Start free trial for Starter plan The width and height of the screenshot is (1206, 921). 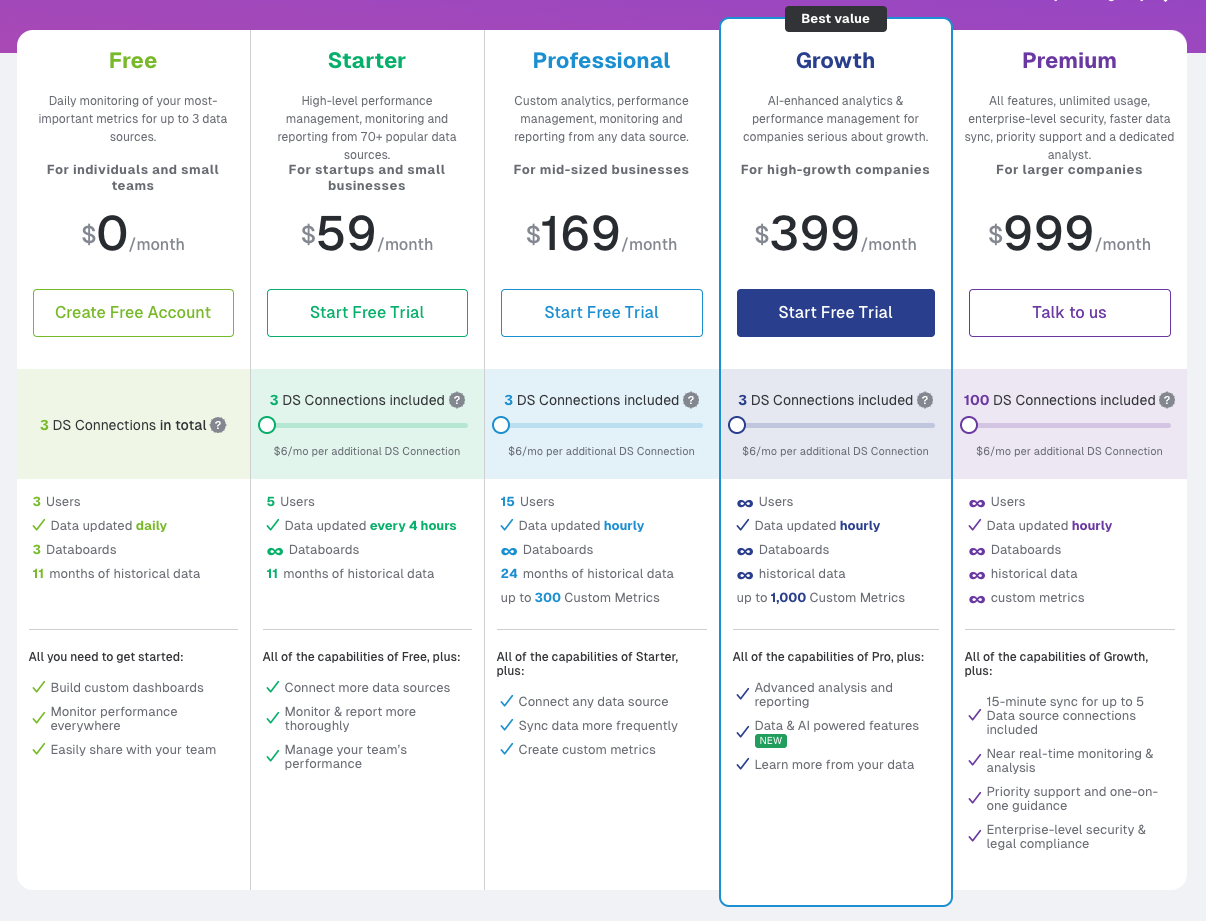[x=367, y=313]
